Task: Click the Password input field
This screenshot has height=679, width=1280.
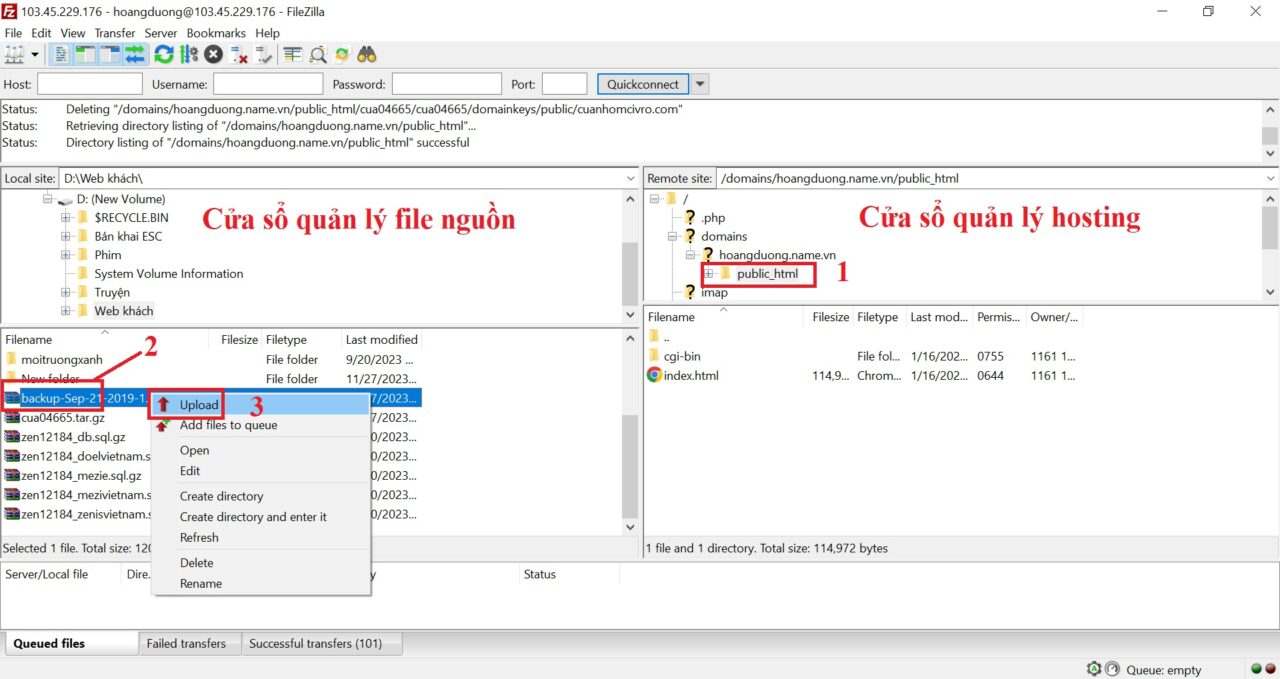Action: click(446, 84)
